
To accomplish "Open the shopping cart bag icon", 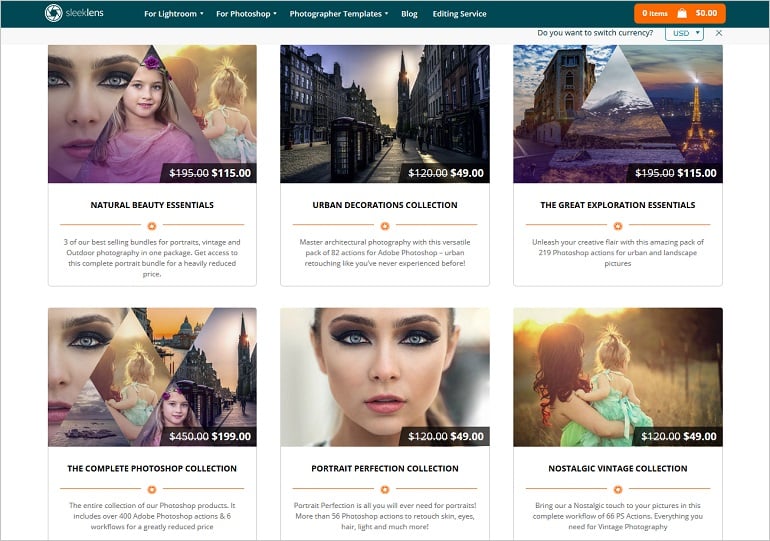I will tap(682, 13).
